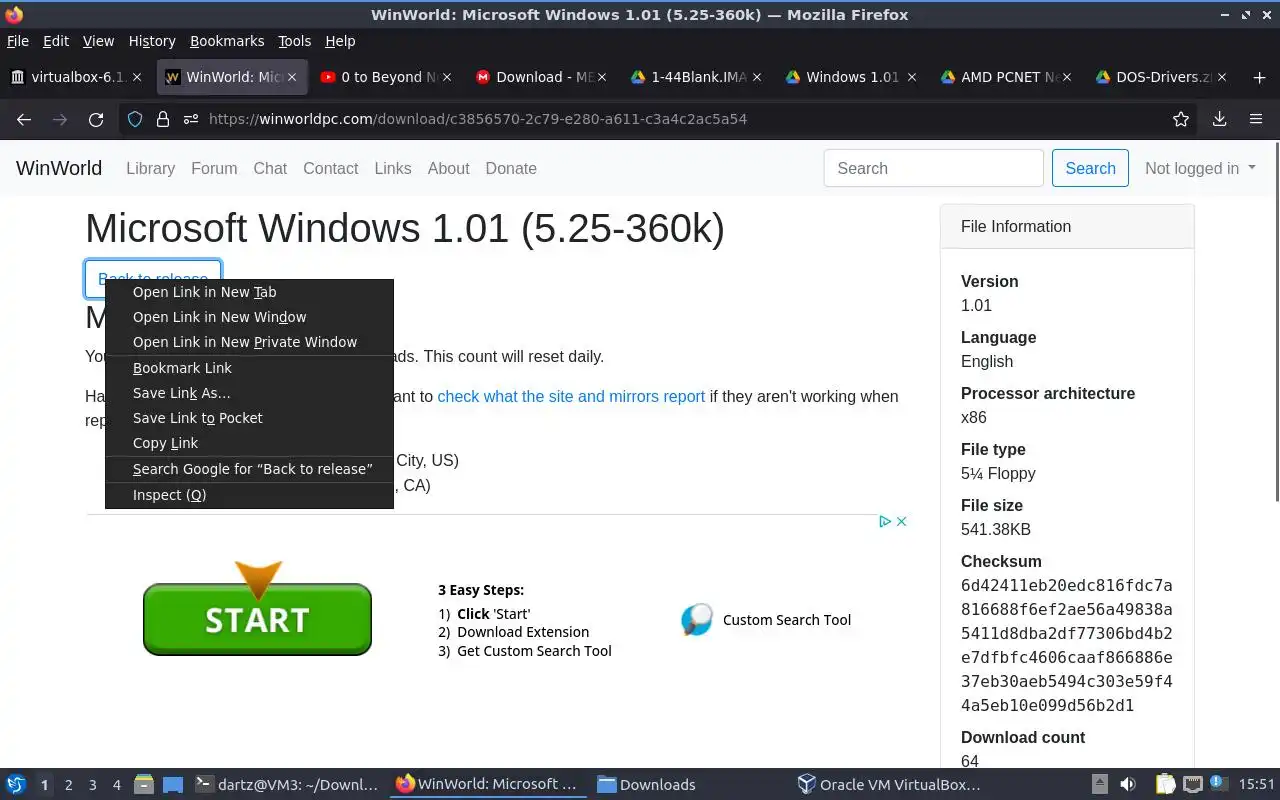Open the network connection tray icon

(1193, 785)
